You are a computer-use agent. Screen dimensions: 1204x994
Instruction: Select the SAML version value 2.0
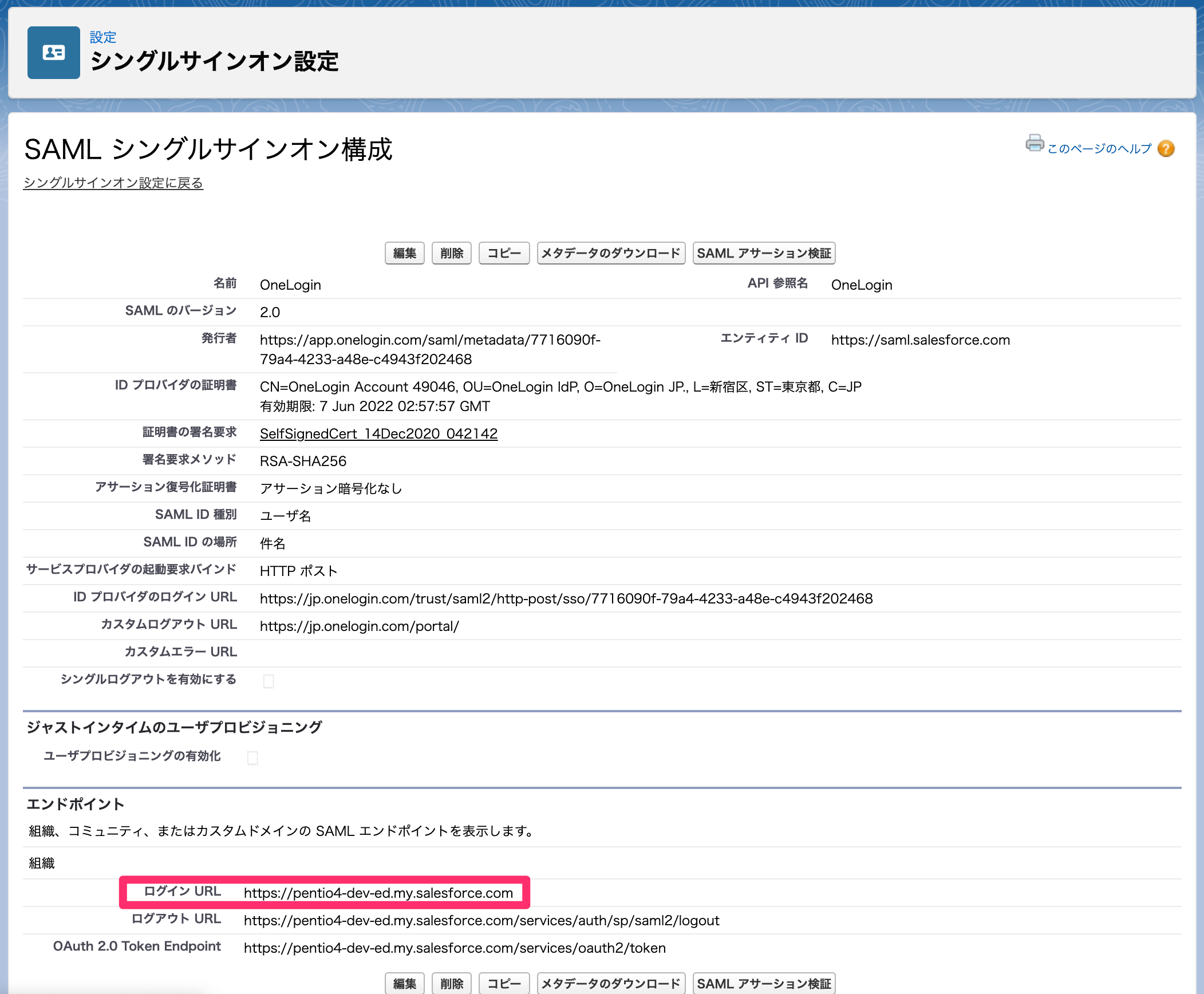coord(270,313)
